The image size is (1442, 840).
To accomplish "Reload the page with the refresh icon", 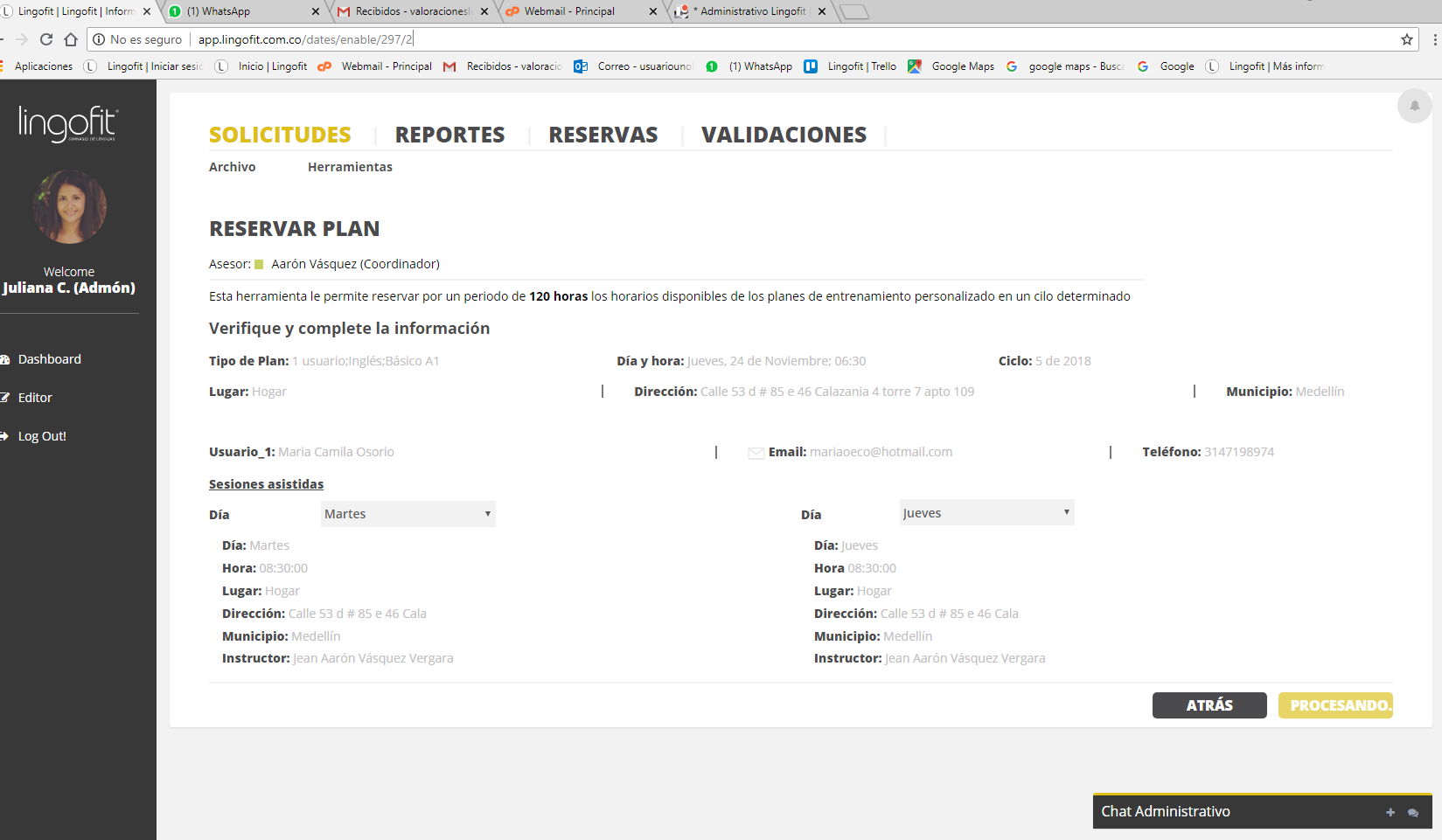I will [46, 39].
